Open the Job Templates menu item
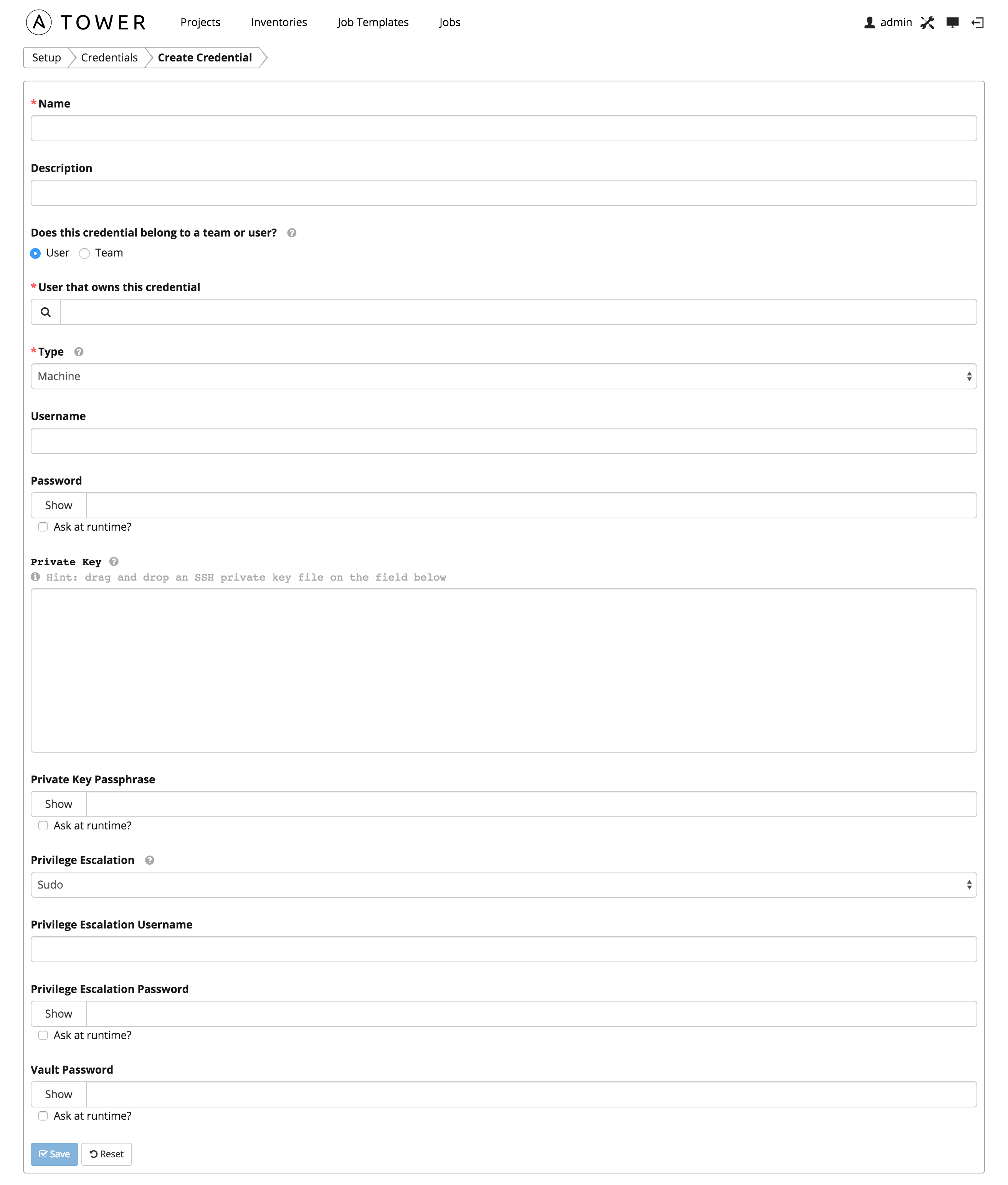The width and height of the screenshot is (1008, 1185). (x=372, y=22)
